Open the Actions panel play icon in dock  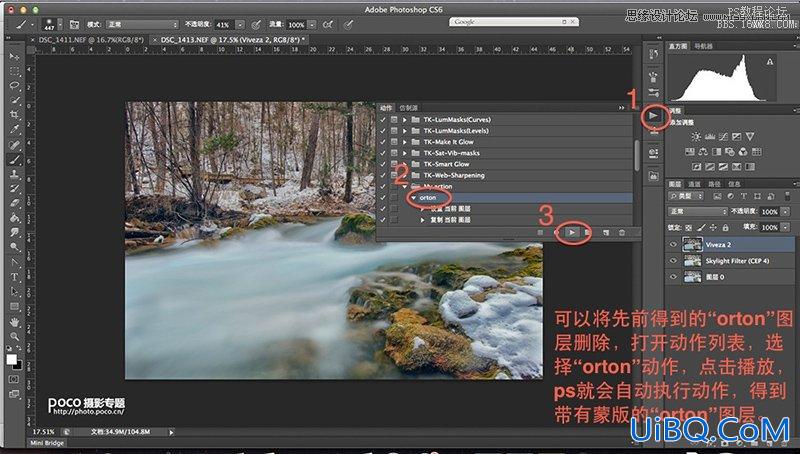654,116
